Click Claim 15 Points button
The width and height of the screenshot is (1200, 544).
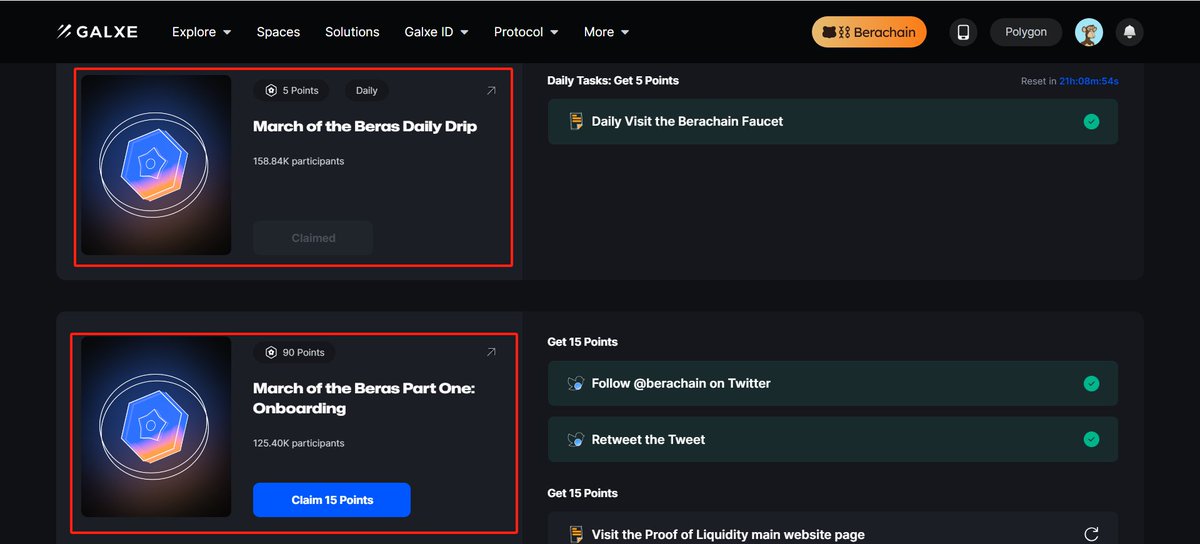coord(332,500)
